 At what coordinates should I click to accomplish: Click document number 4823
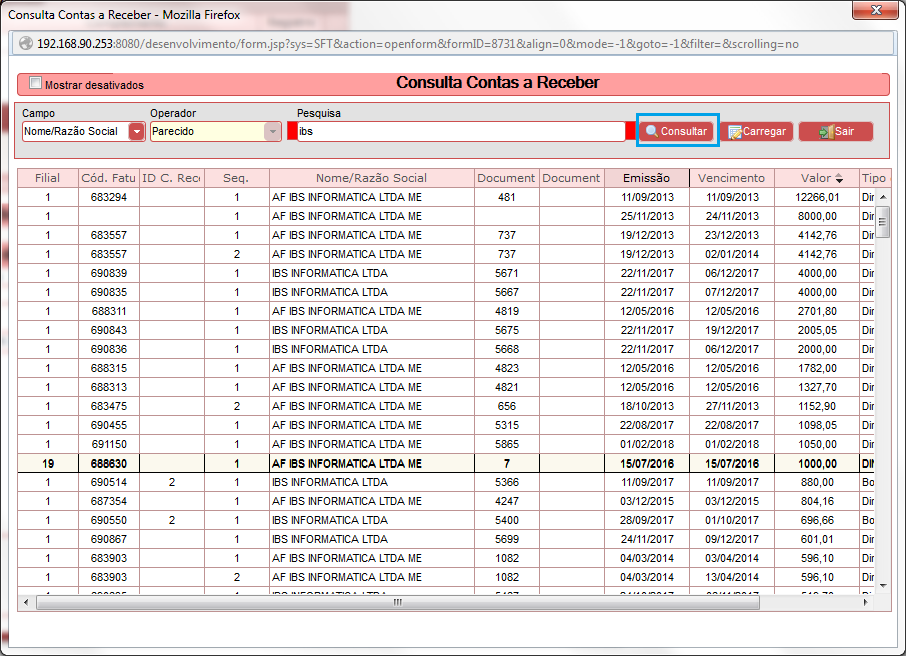[x=507, y=368]
